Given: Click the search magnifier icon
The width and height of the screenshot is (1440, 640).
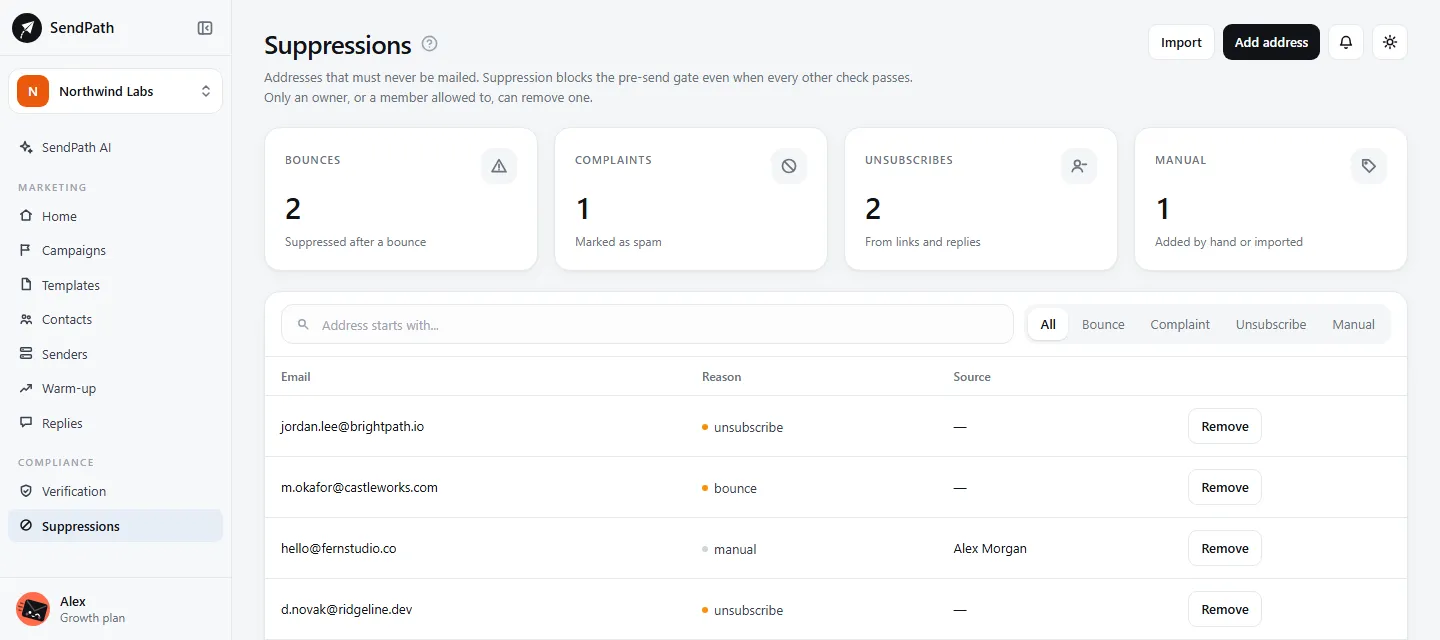Looking at the screenshot, I should (x=303, y=325).
